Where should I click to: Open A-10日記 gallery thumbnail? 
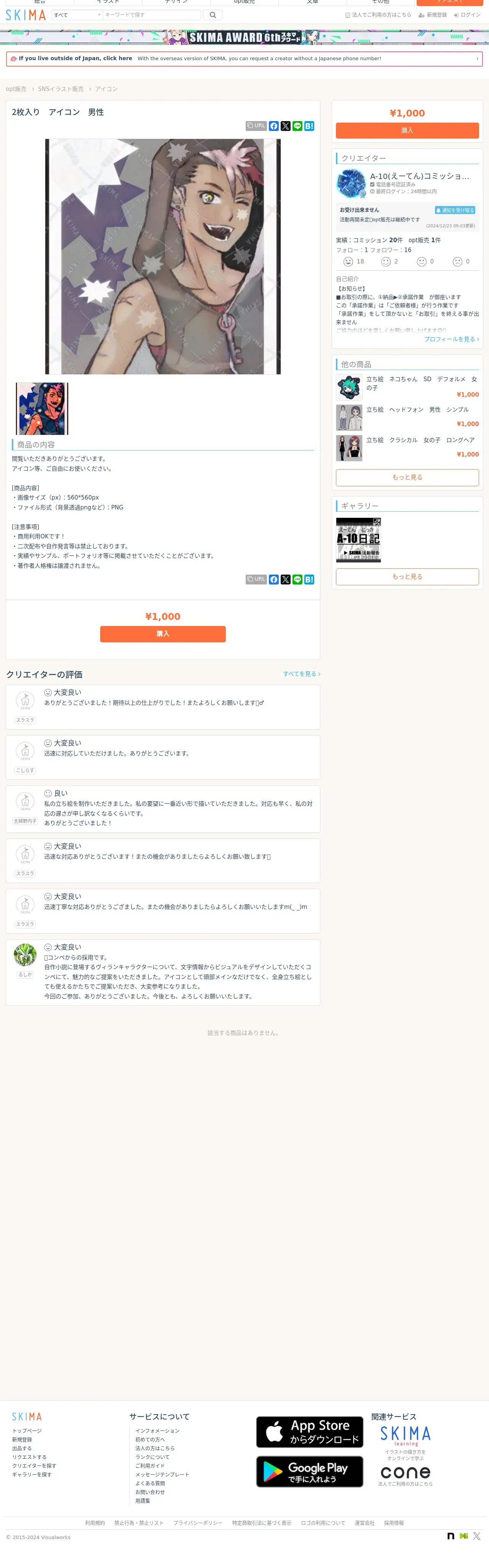[359, 540]
